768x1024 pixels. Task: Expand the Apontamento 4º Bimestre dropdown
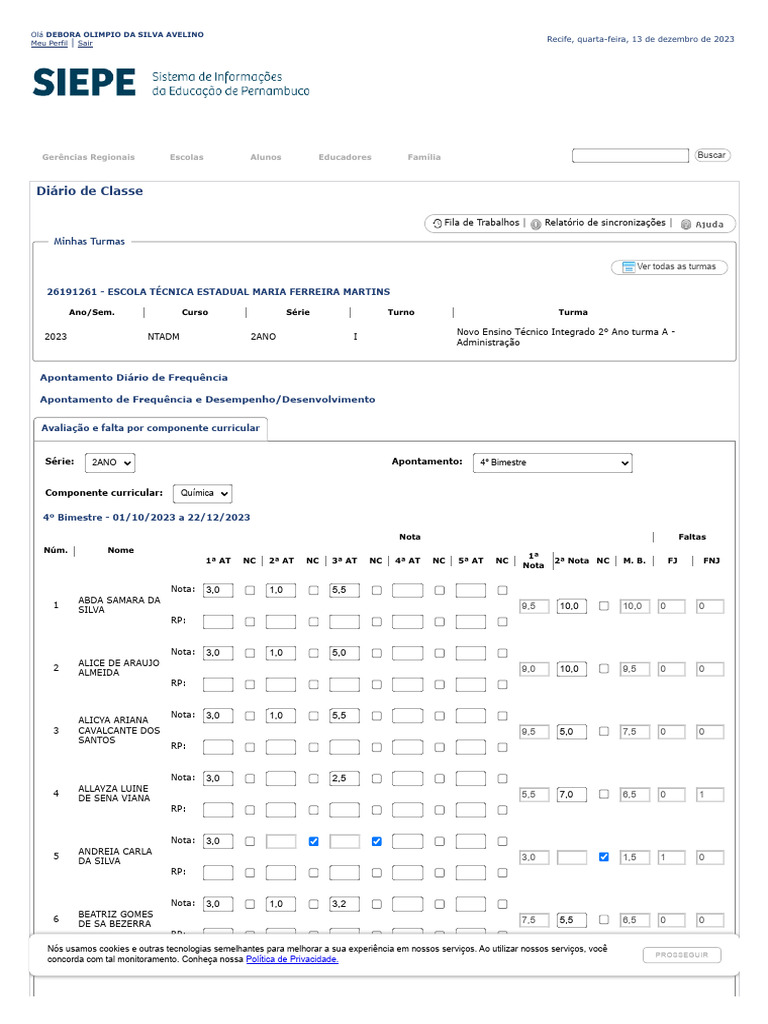coord(552,463)
